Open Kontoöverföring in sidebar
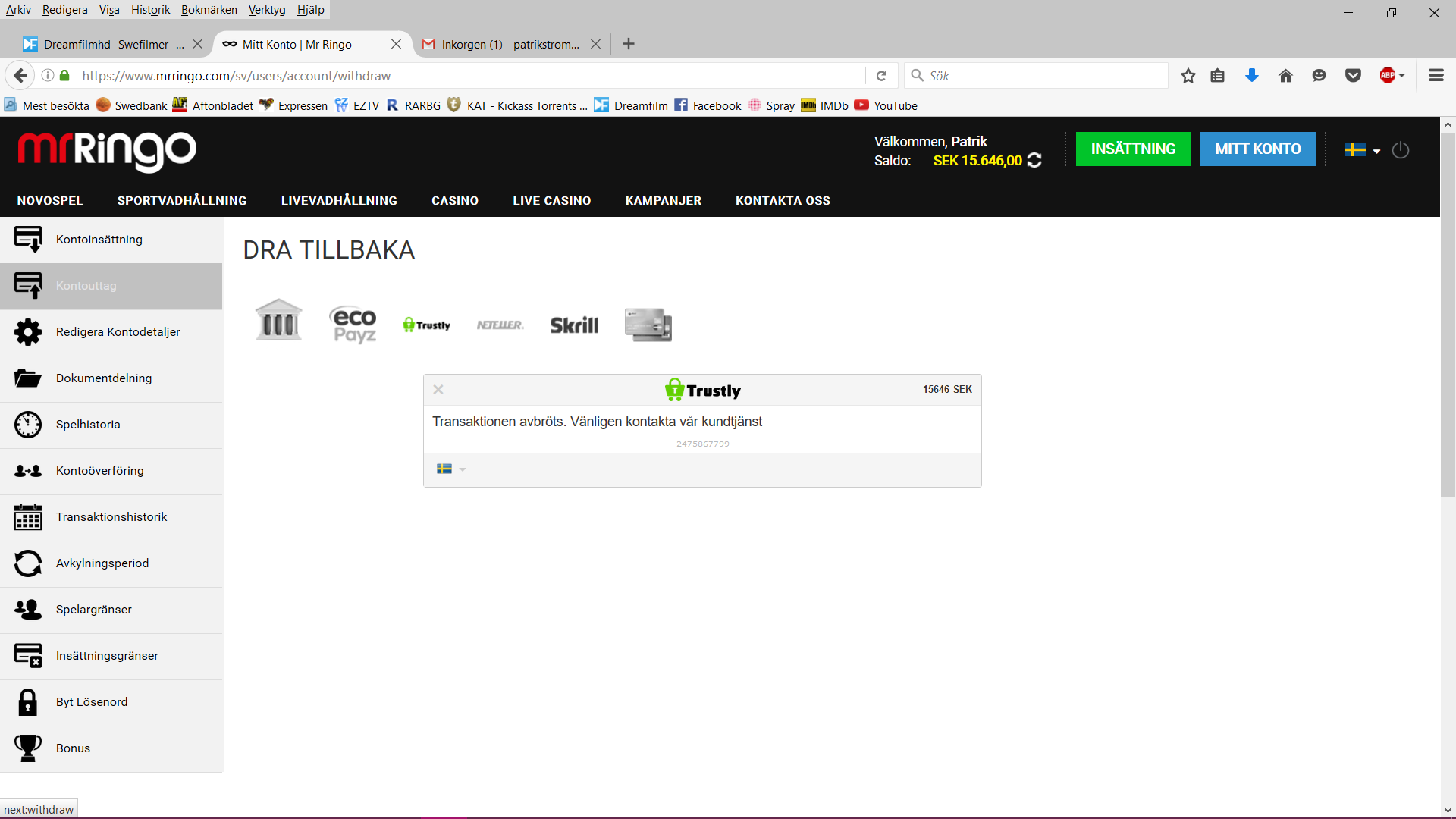 point(111,471)
